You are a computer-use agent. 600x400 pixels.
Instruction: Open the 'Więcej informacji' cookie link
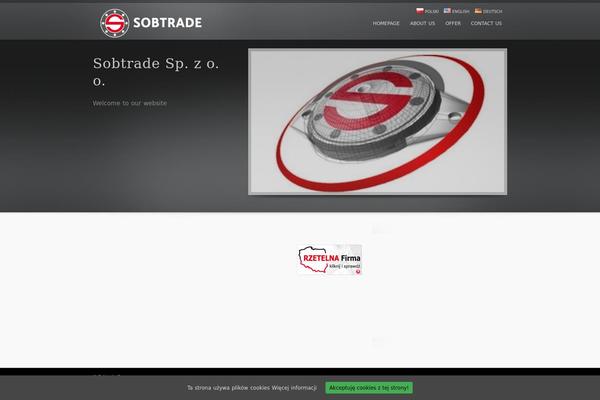(294, 388)
